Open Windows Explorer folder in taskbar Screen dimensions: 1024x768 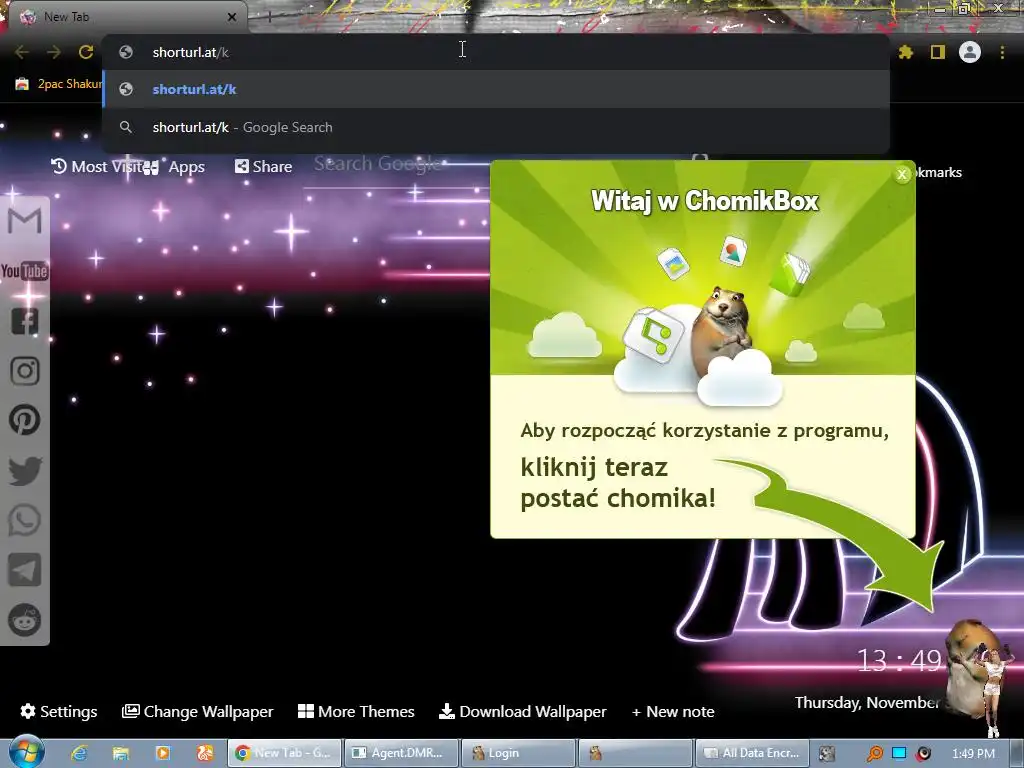pyautogui.click(x=121, y=753)
